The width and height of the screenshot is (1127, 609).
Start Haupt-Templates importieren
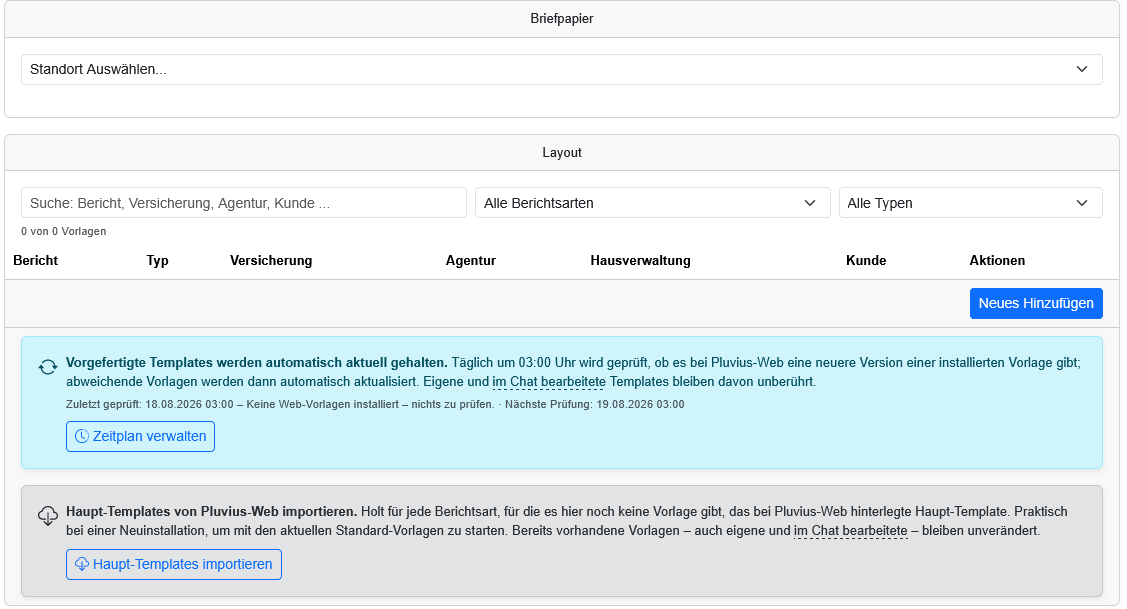pyautogui.click(x=174, y=564)
